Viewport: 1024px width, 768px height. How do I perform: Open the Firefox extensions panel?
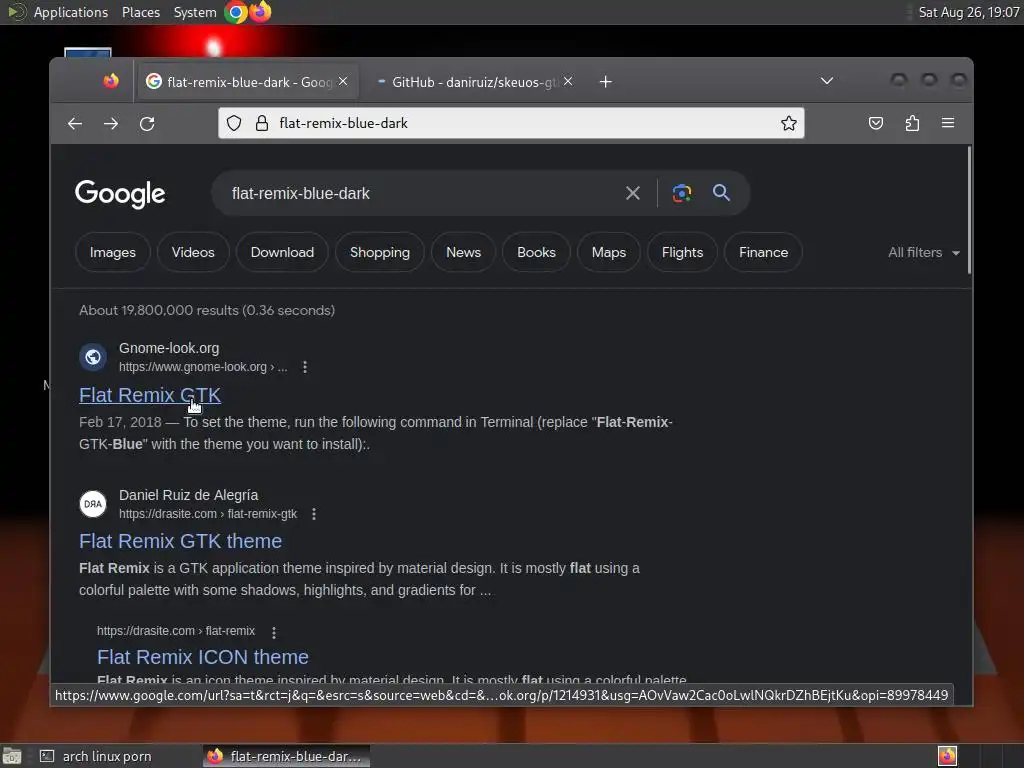(912, 123)
